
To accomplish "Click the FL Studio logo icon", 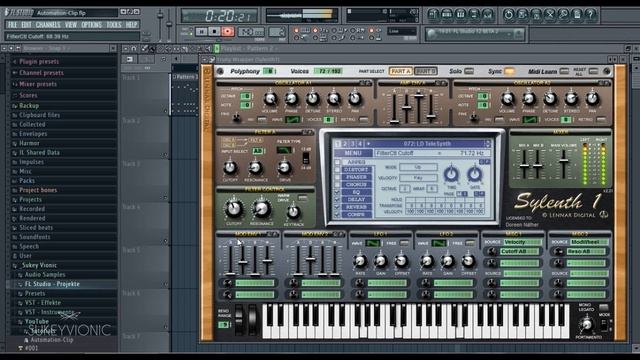I will pos(18,13).
